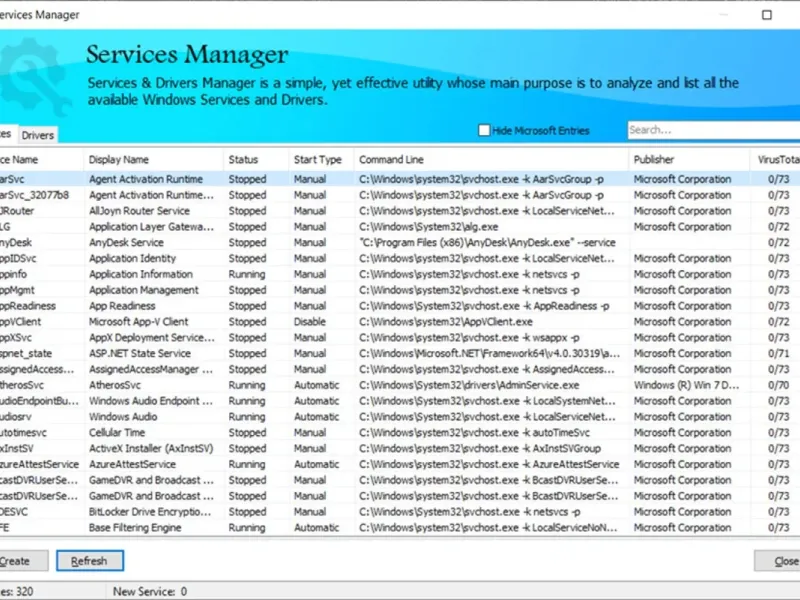Select the Windows Audio Endpoint row
Image resolution: width=800 pixels, height=600 pixels.
[400, 401]
